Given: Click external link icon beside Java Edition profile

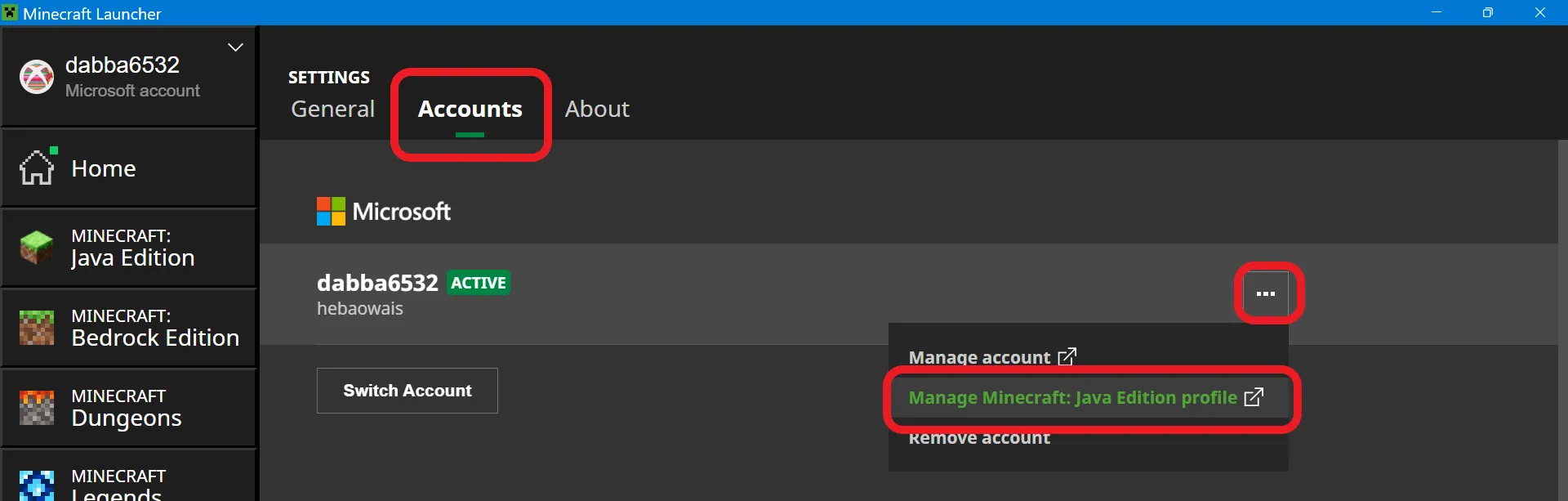Looking at the screenshot, I should click(1254, 397).
